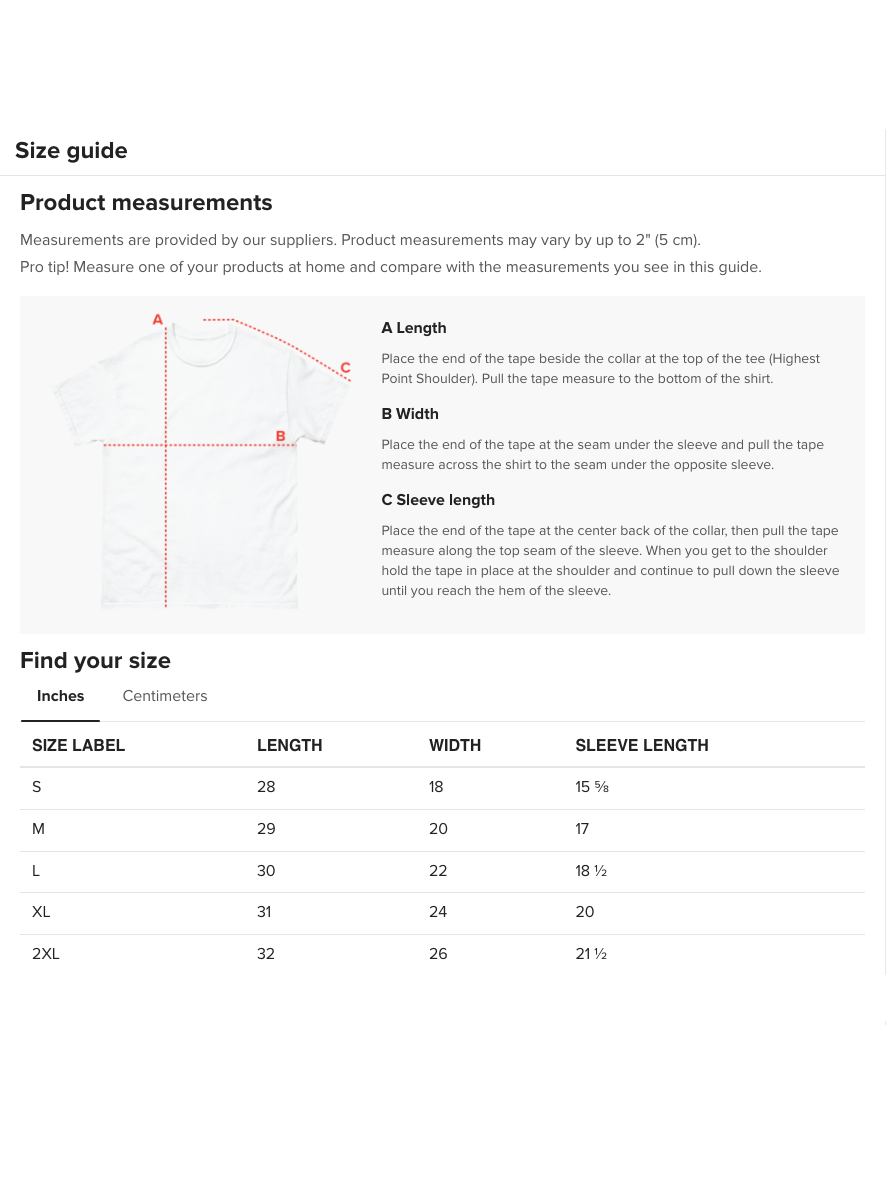Click the 18 ½ sleeve length value
This screenshot has width=886, height=1200.
591,871
